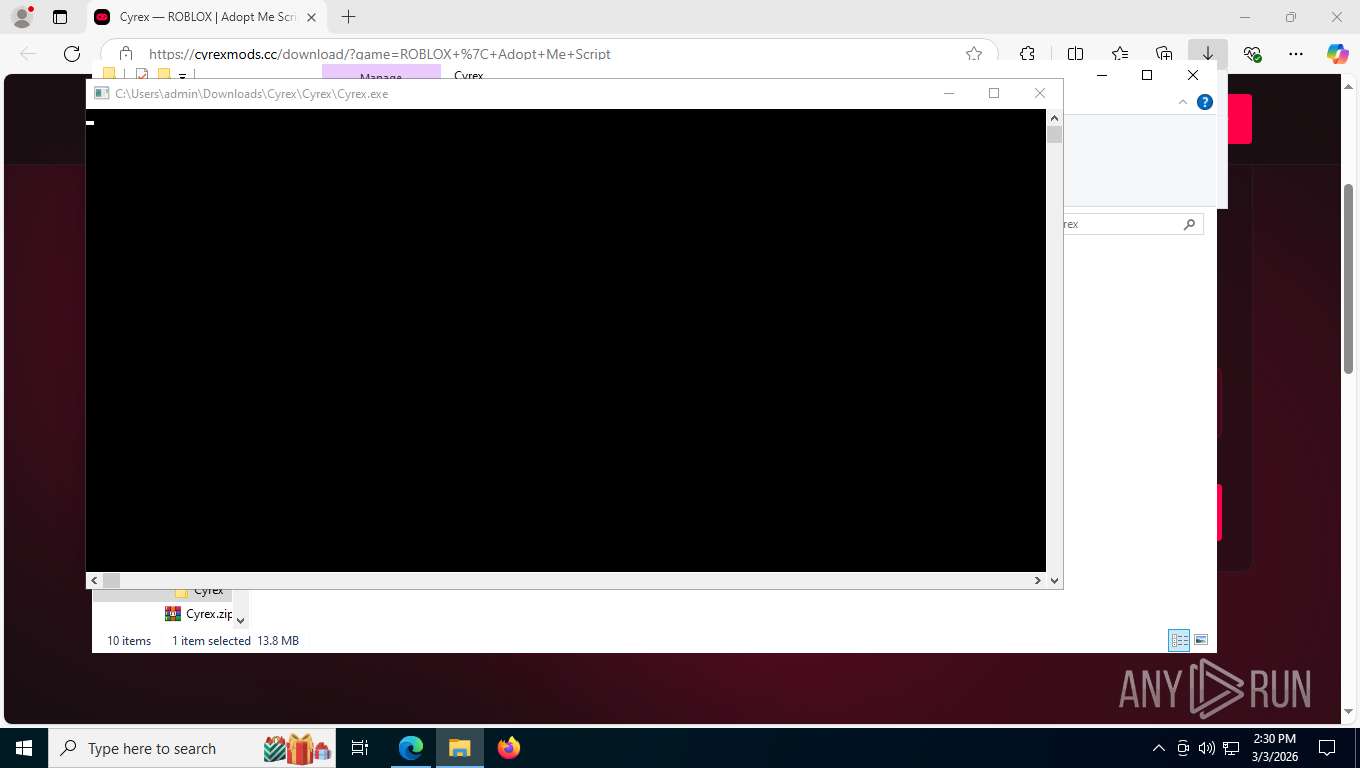Open the Manage tab in File Explorer
Image resolution: width=1360 pixels, height=768 pixels.
[381, 72]
